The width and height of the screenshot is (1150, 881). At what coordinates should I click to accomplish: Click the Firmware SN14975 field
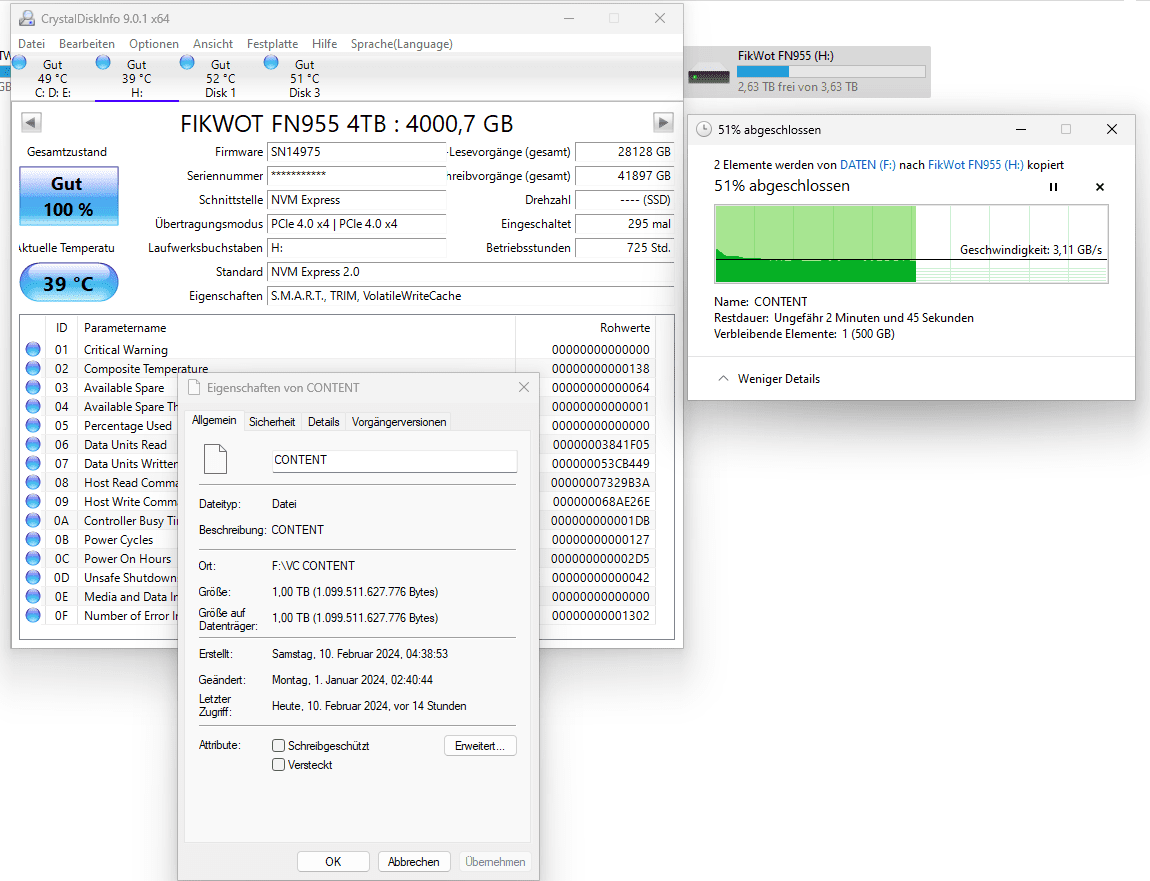click(357, 152)
